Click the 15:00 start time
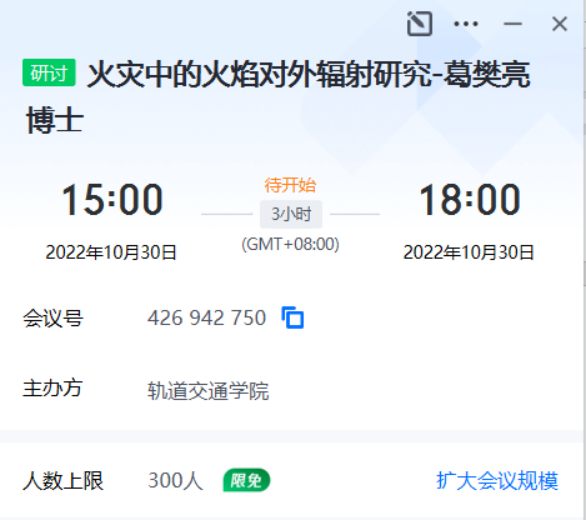The image size is (586, 520). pyautogui.click(x=112, y=200)
